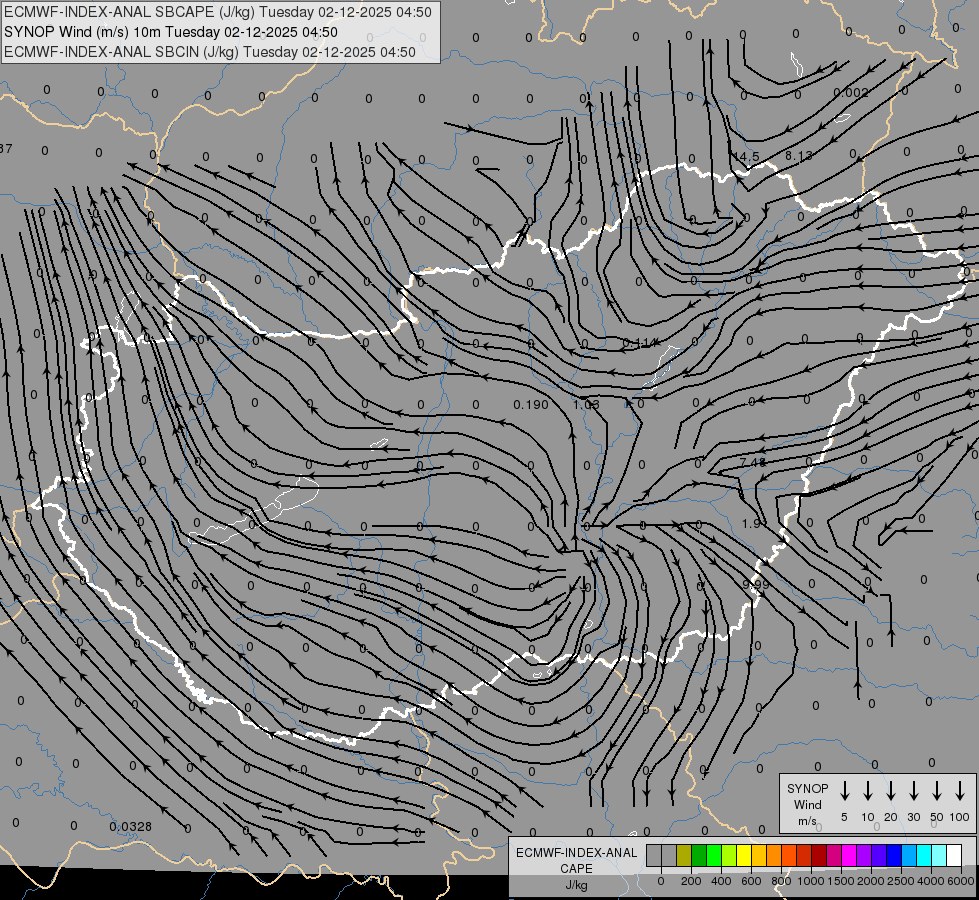This screenshot has width=979, height=900.
Task: Click the 8.13 value on the map
Action: tap(799, 156)
